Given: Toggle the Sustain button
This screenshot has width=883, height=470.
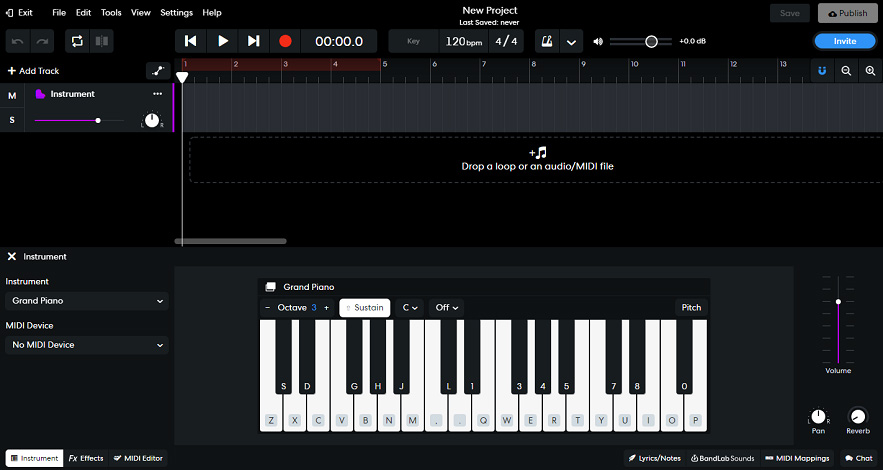Looking at the screenshot, I should 365,308.
